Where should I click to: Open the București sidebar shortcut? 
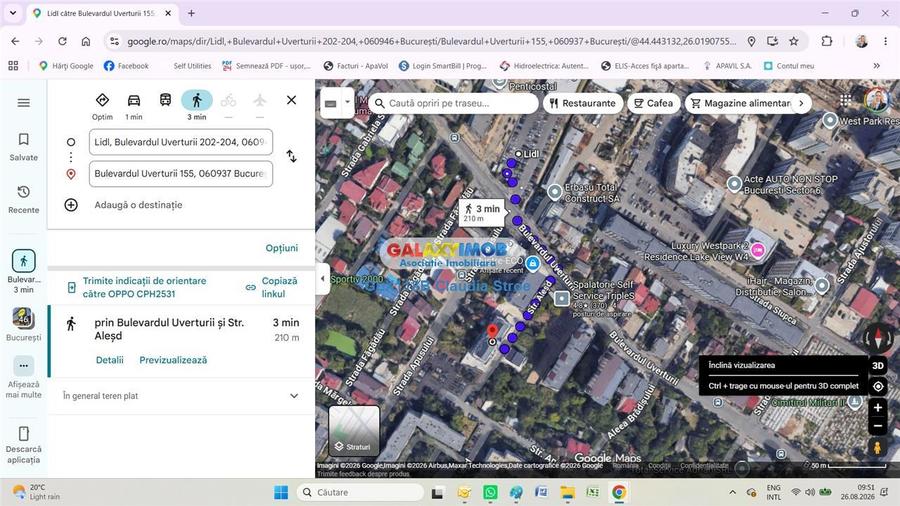pos(24,325)
